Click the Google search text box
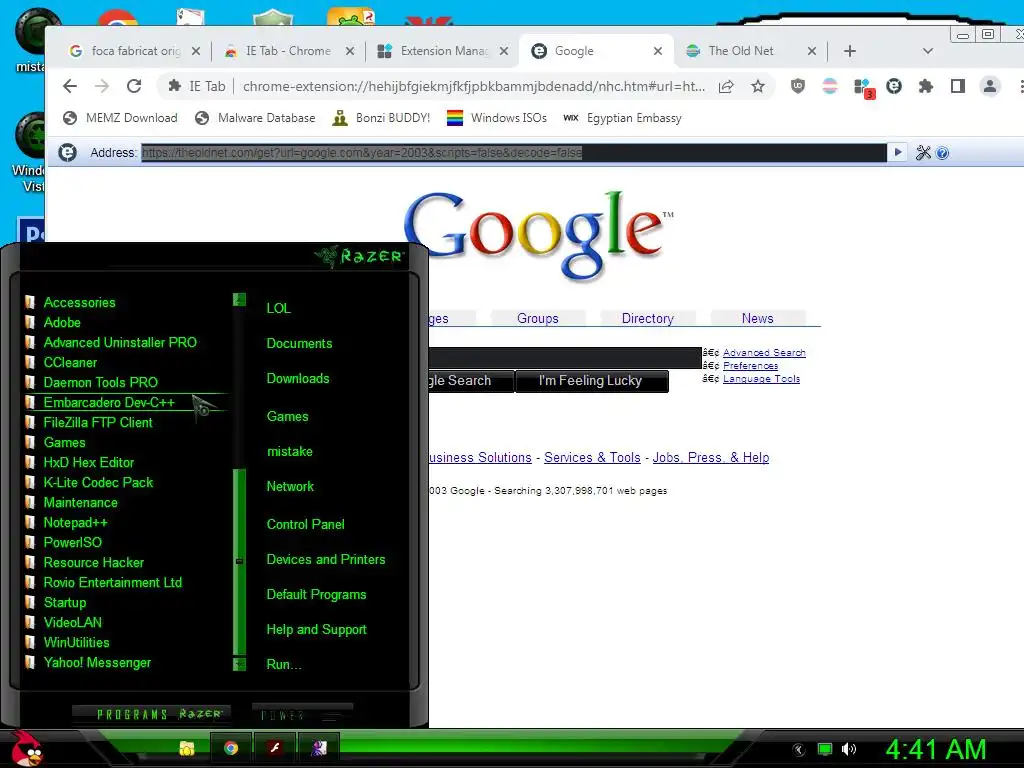 tap(565, 358)
